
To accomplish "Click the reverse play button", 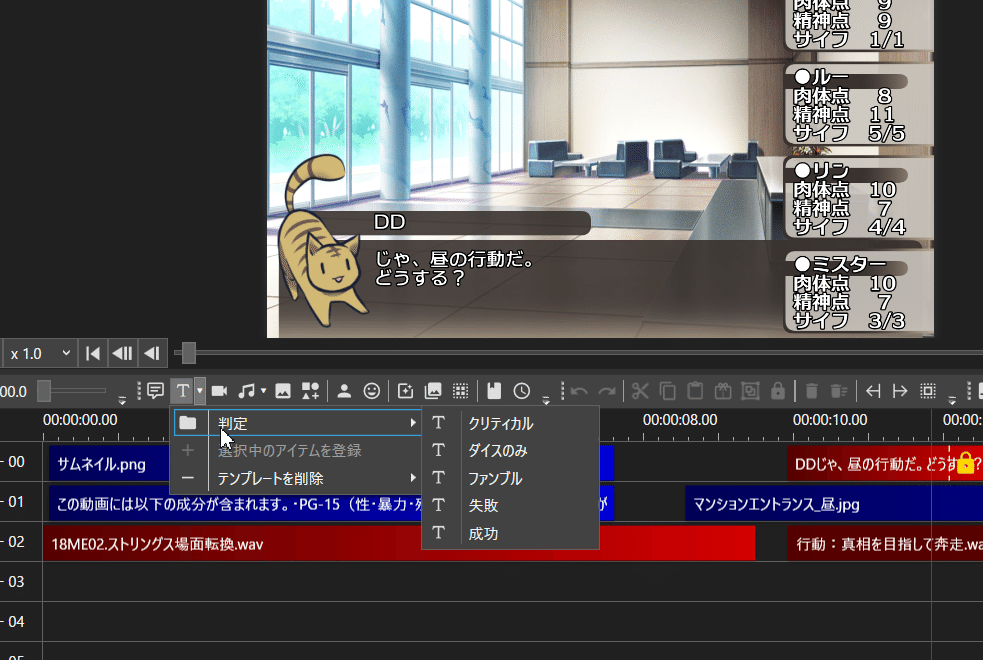I will pos(152,354).
